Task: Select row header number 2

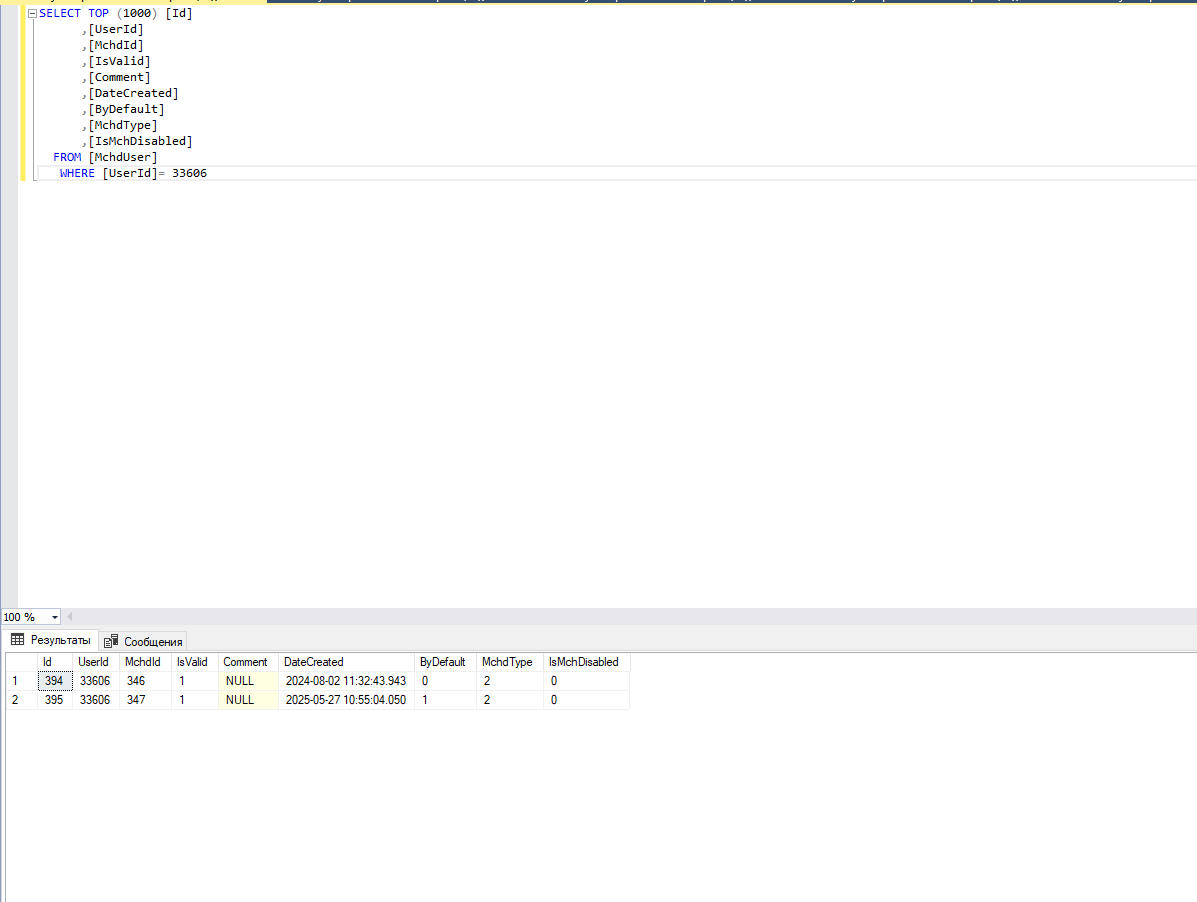Action: (x=21, y=700)
